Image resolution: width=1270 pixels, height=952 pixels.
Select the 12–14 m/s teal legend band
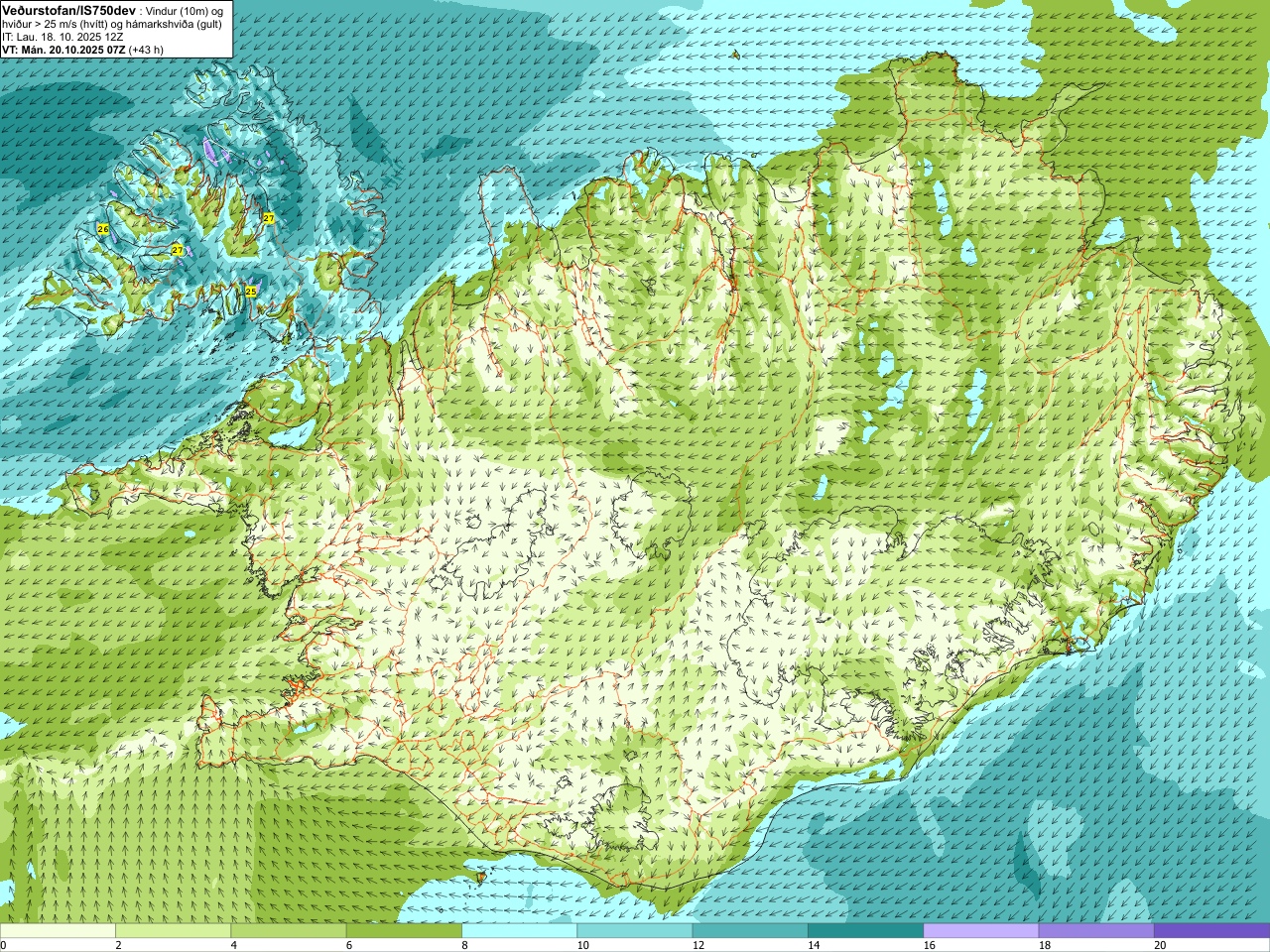[x=750, y=931]
